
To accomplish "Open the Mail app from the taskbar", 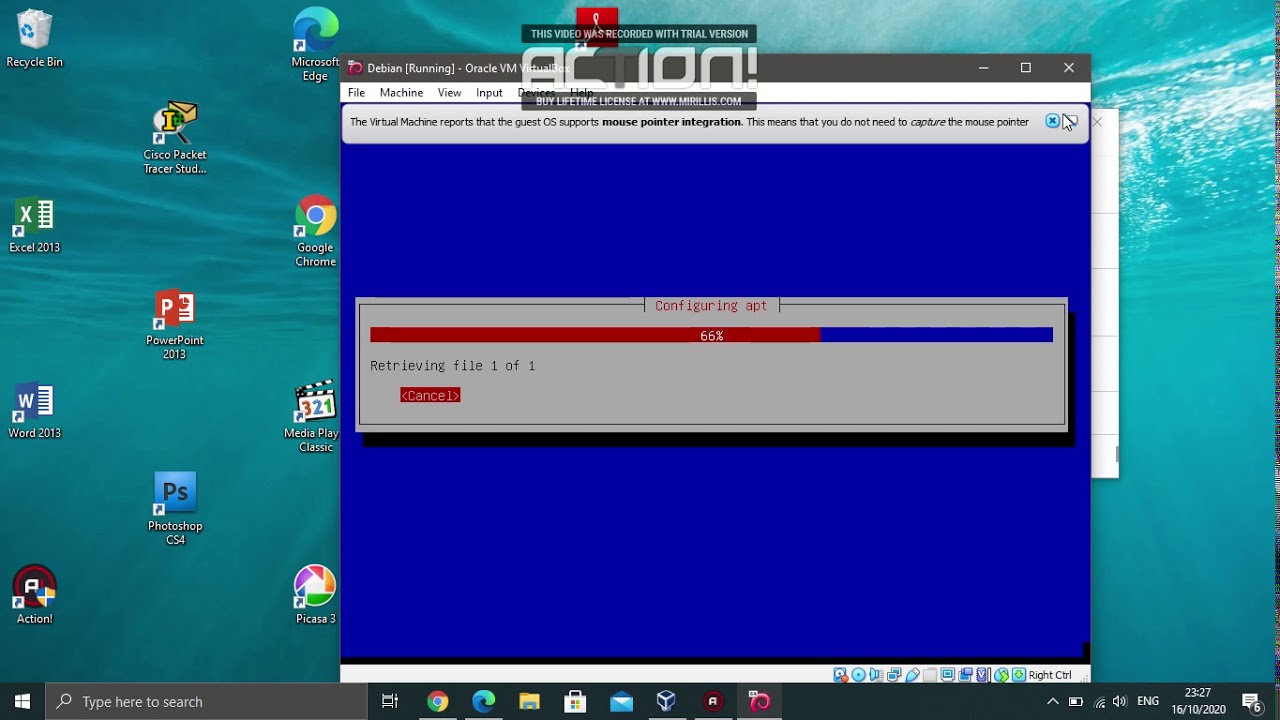I will coord(621,702).
